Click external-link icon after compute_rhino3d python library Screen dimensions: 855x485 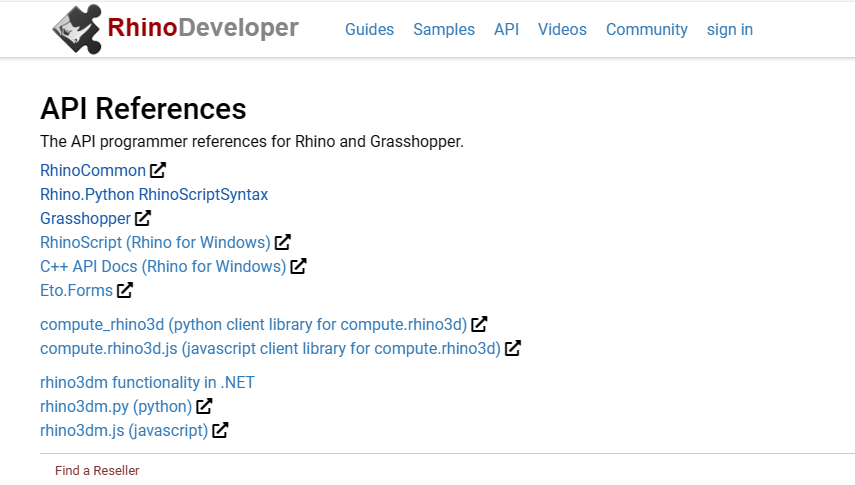pos(479,324)
